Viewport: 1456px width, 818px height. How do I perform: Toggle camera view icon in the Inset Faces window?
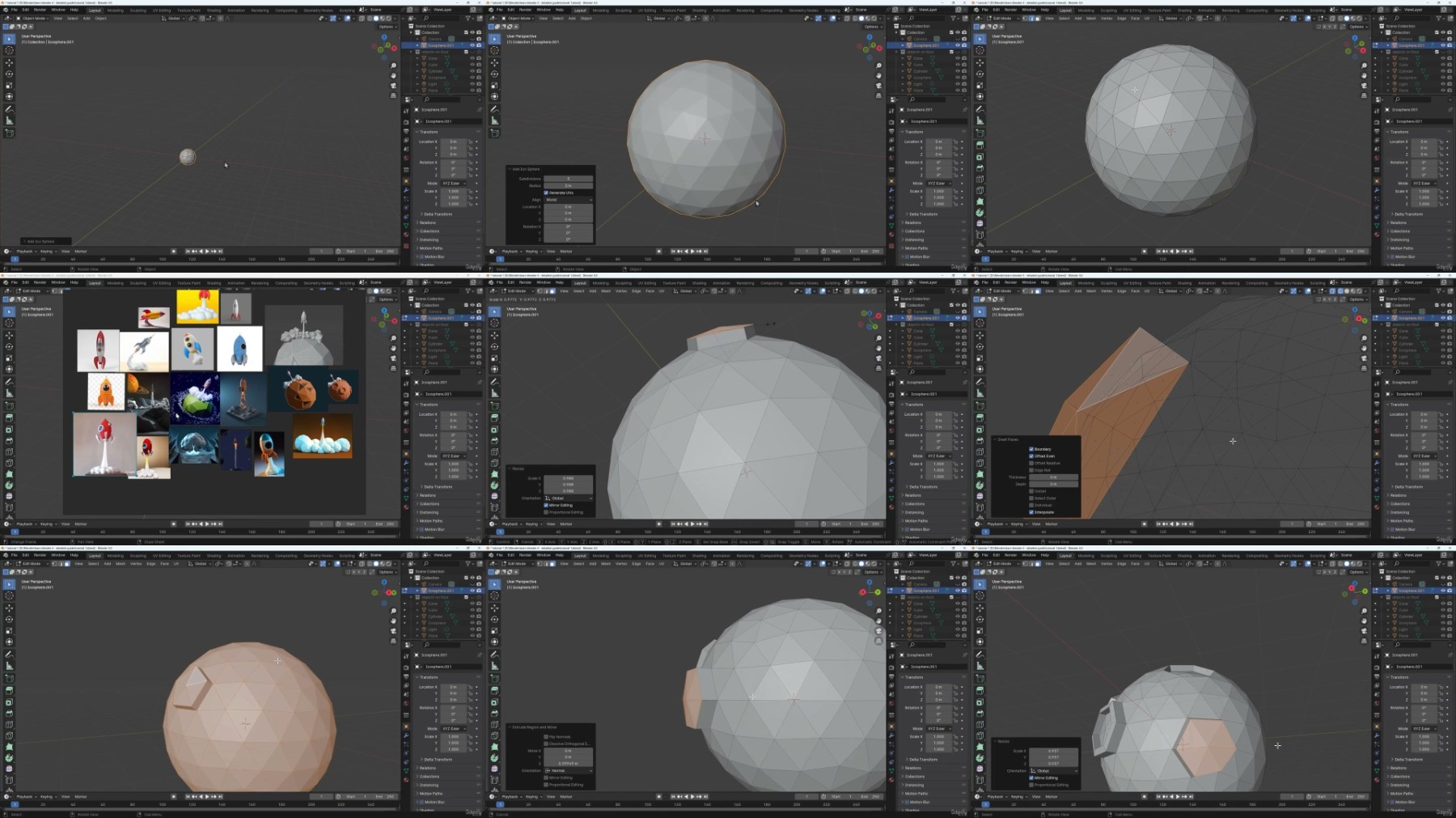point(1364,358)
